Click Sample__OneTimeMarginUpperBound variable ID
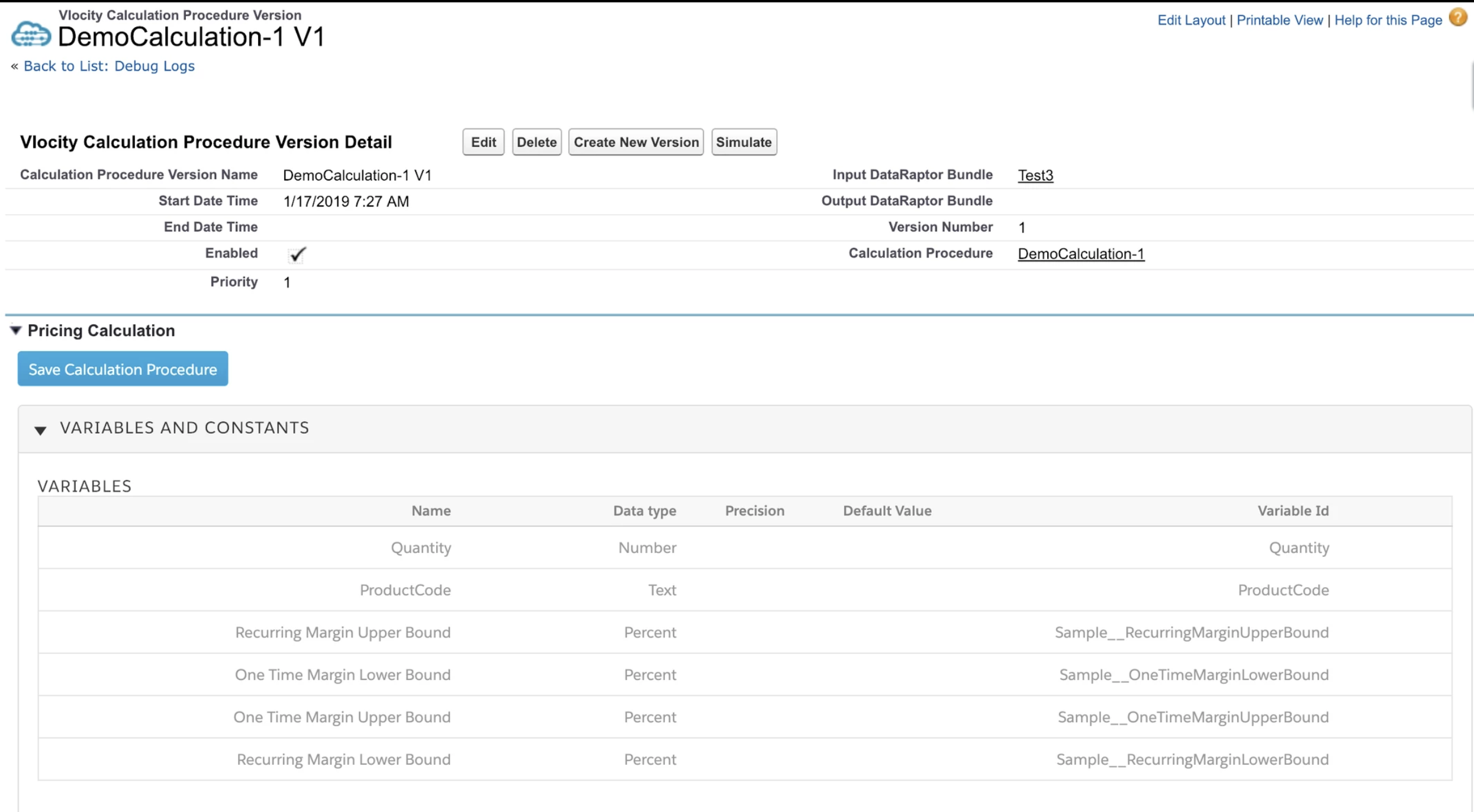 coord(1193,717)
